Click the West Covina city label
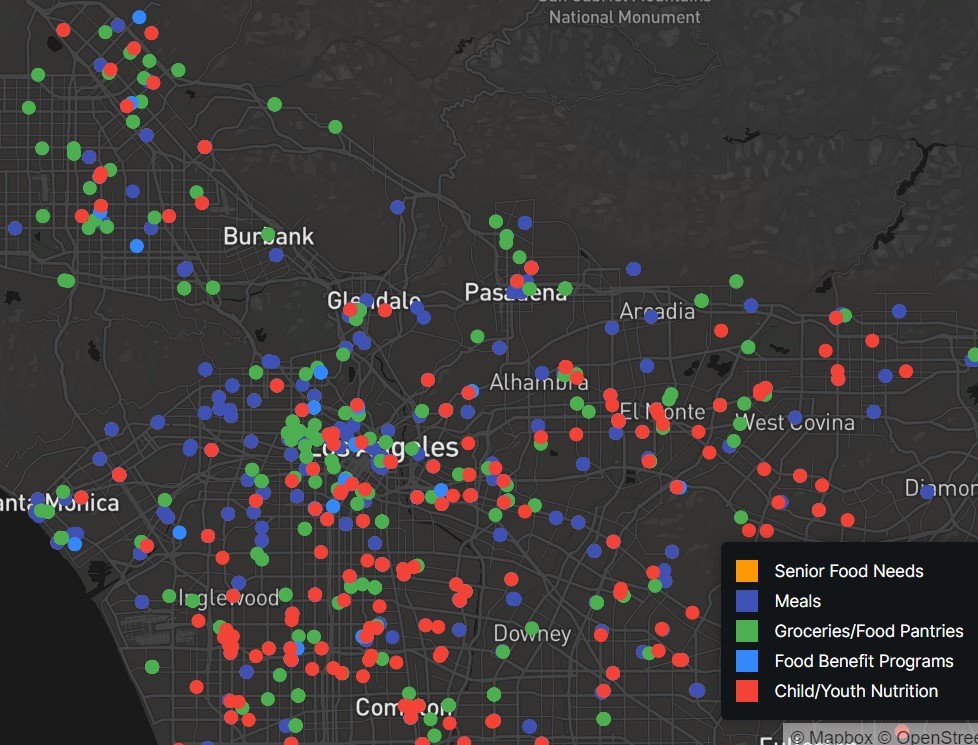 coord(795,422)
